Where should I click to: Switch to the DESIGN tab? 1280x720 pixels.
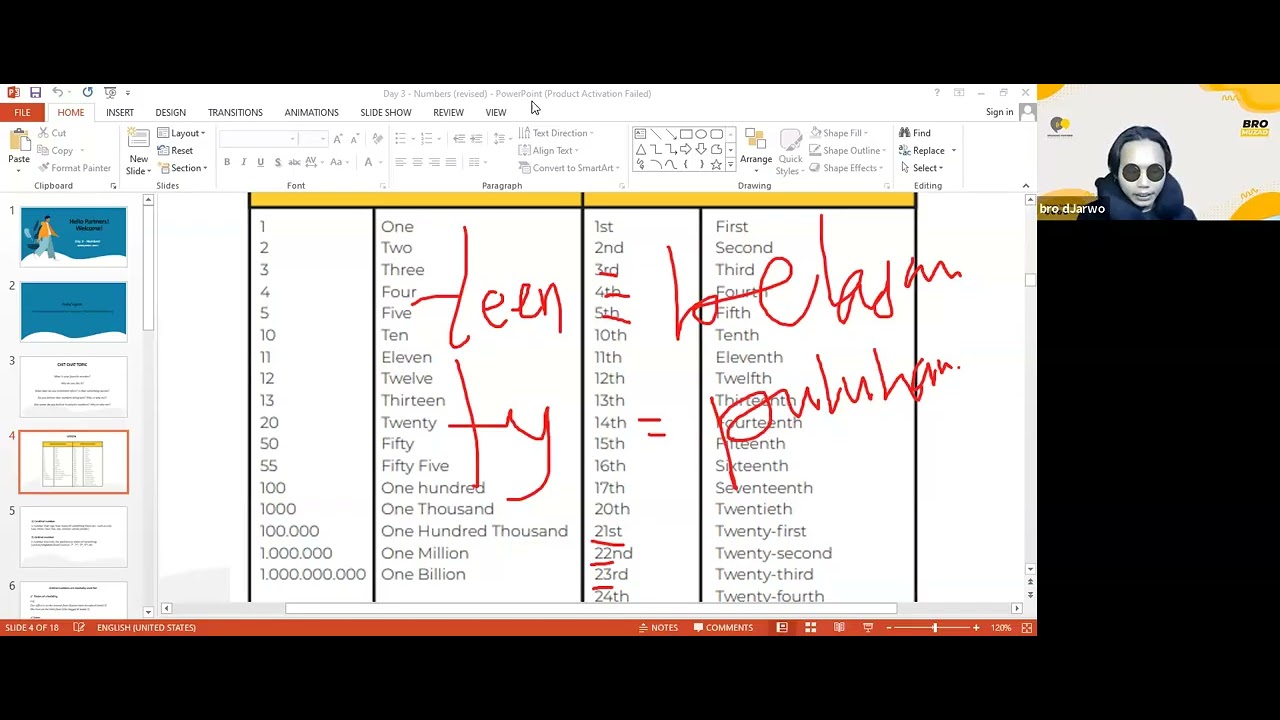pyautogui.click(x=170, y=113)
